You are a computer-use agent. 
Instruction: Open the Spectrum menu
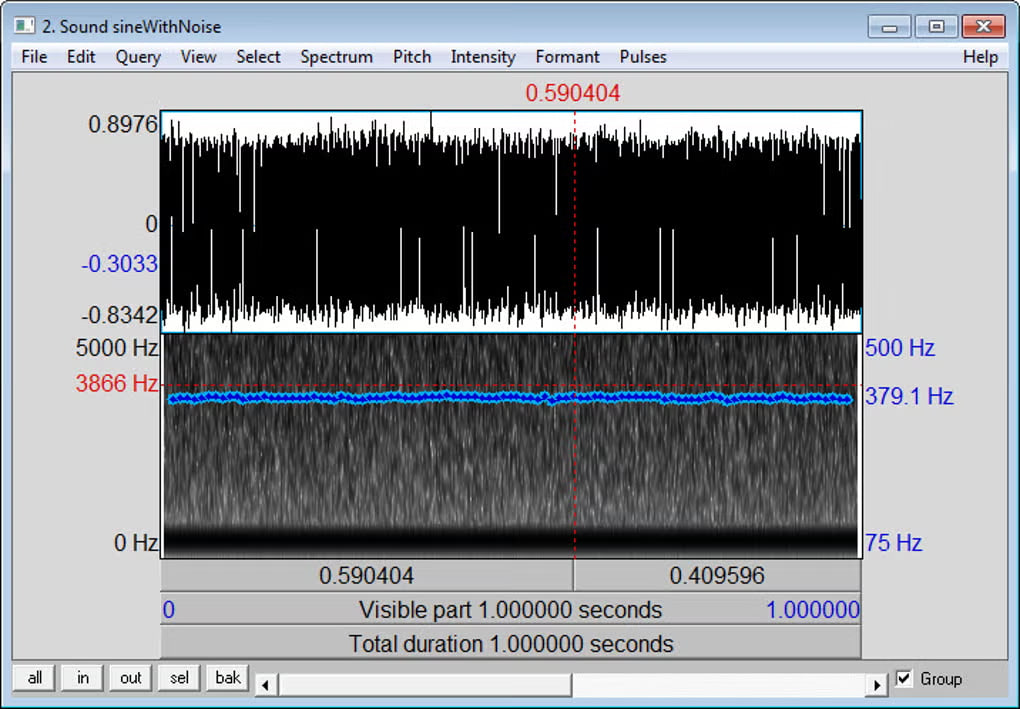point(336,57)
